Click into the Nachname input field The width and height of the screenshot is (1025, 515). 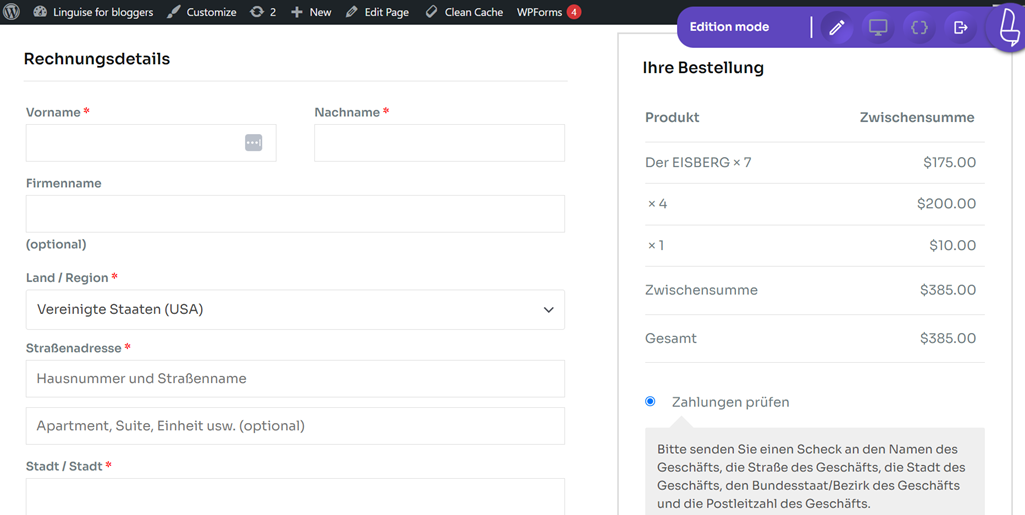coord(439,142)
